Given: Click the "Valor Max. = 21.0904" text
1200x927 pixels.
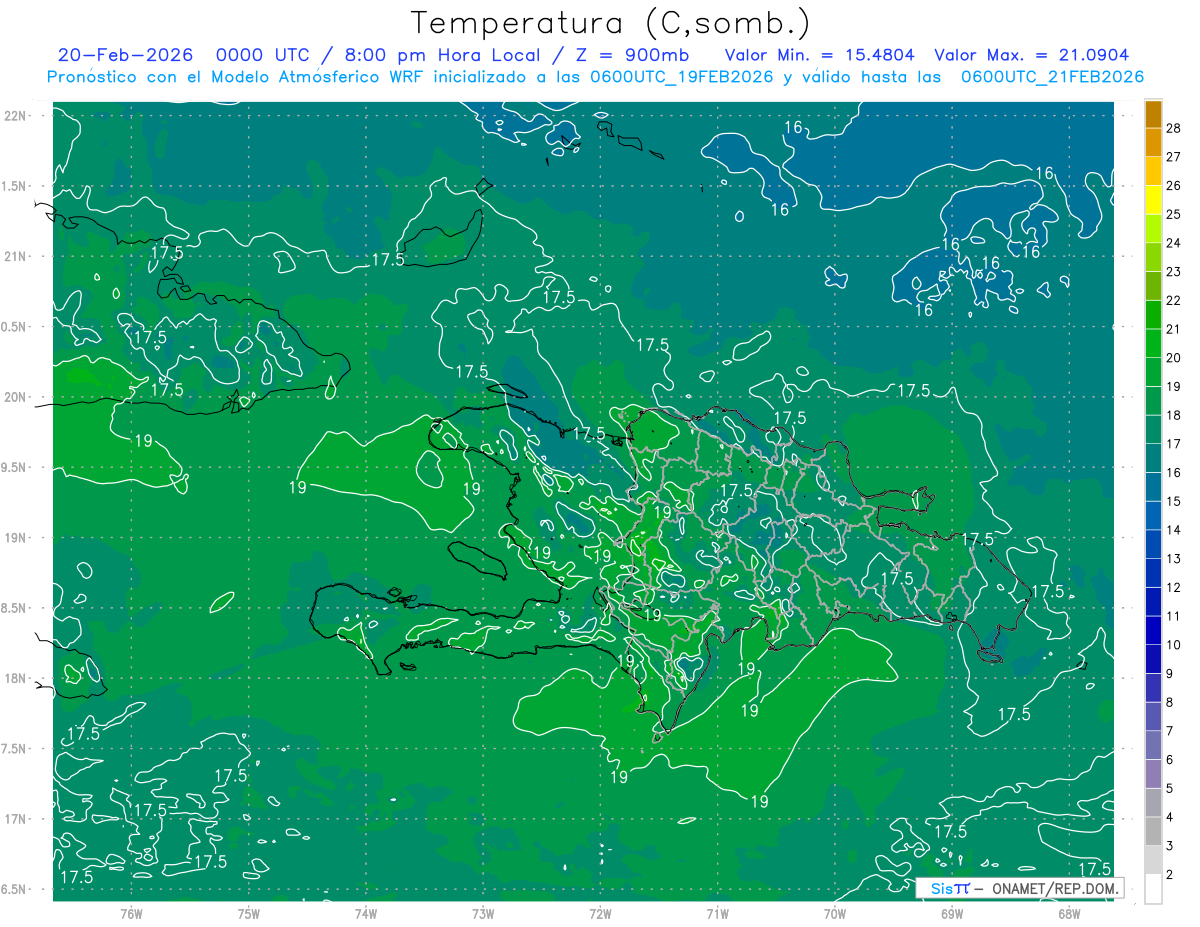Looking at the screenshot, I should pos(1032,55).
